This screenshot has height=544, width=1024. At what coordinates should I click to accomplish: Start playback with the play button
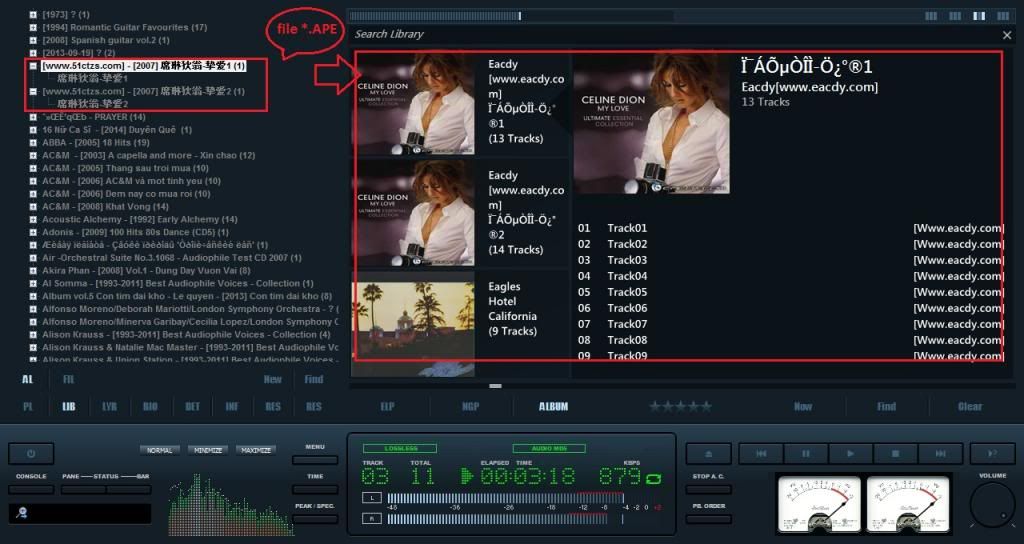click(850, 453)
